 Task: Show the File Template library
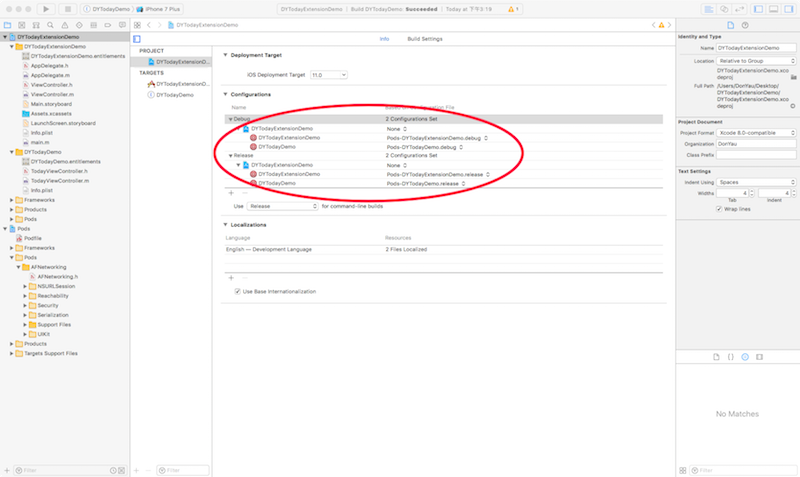(716, 357)
